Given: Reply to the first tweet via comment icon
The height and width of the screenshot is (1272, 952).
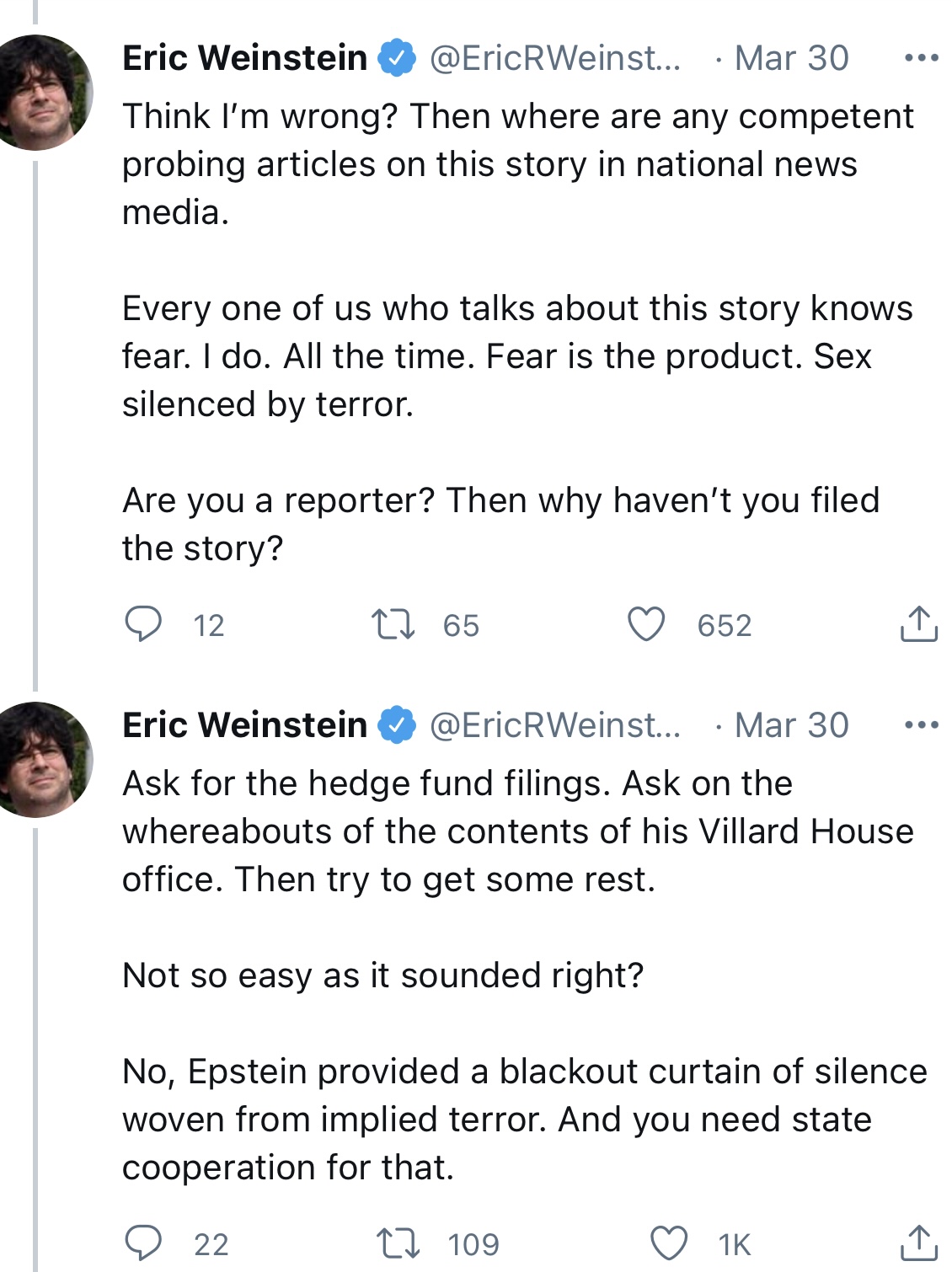Looking at the screenshot, I should [x=143, y=624].
